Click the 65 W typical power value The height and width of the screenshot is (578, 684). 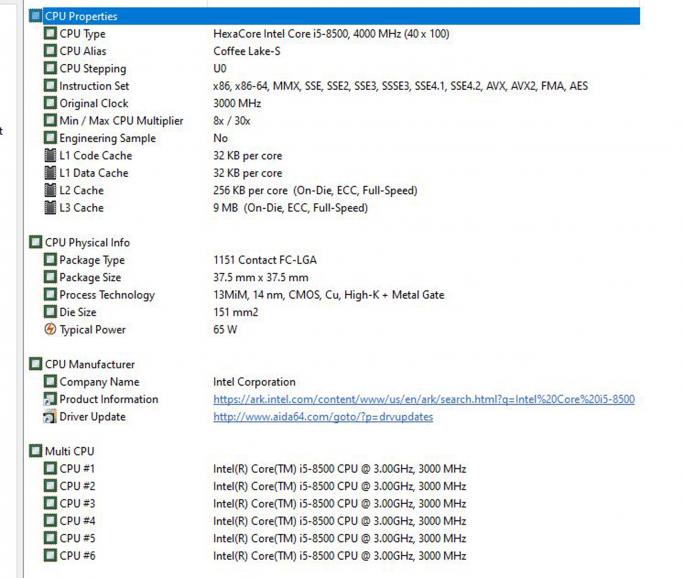point(225,329)
